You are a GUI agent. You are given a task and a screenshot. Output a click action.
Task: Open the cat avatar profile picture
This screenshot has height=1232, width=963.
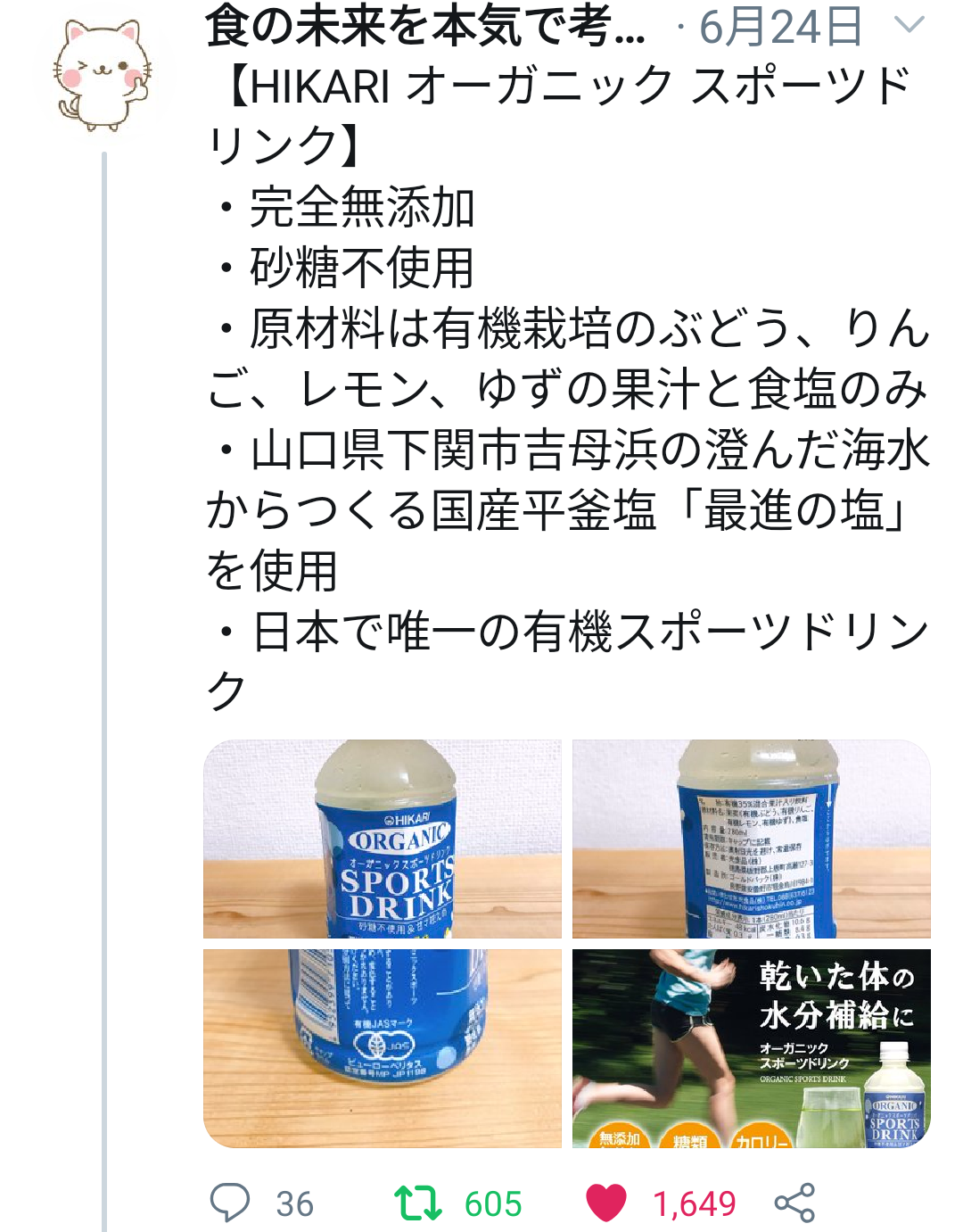103,75
